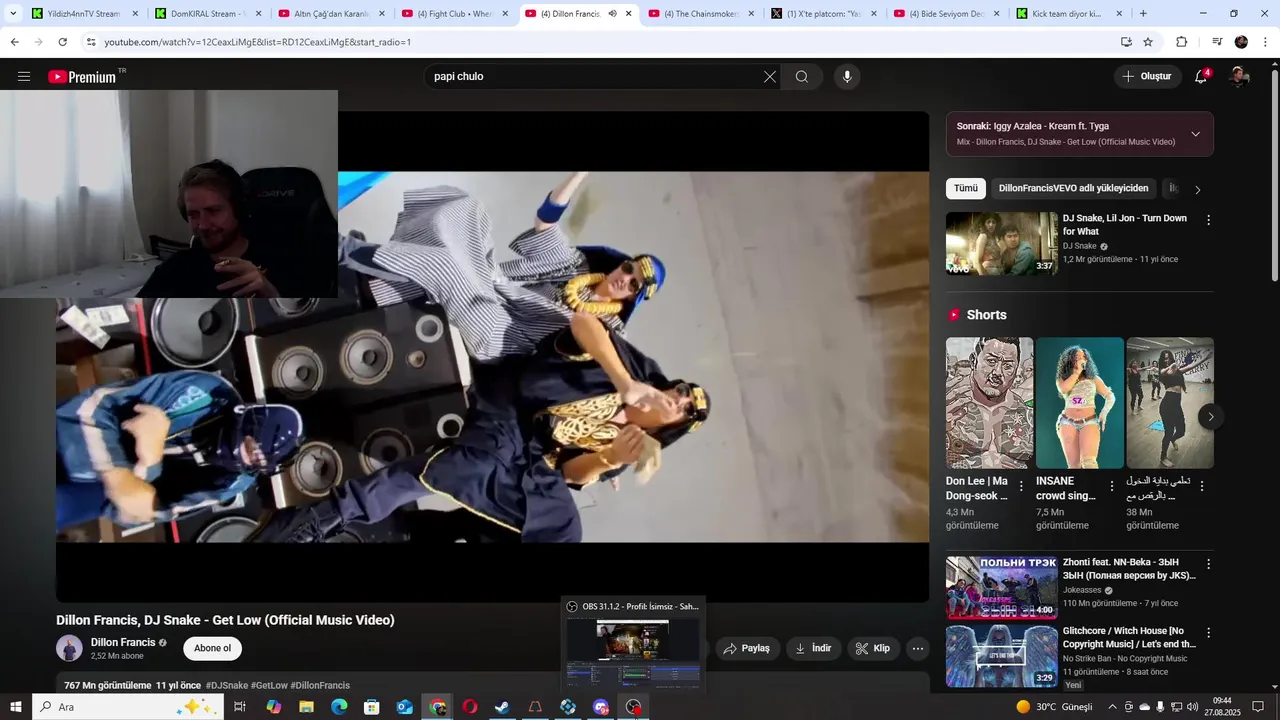Click the OBS 31.1.2 preview window thumbnail
The height and width of the screenshot is (720, 1280).
pos(632,652)
